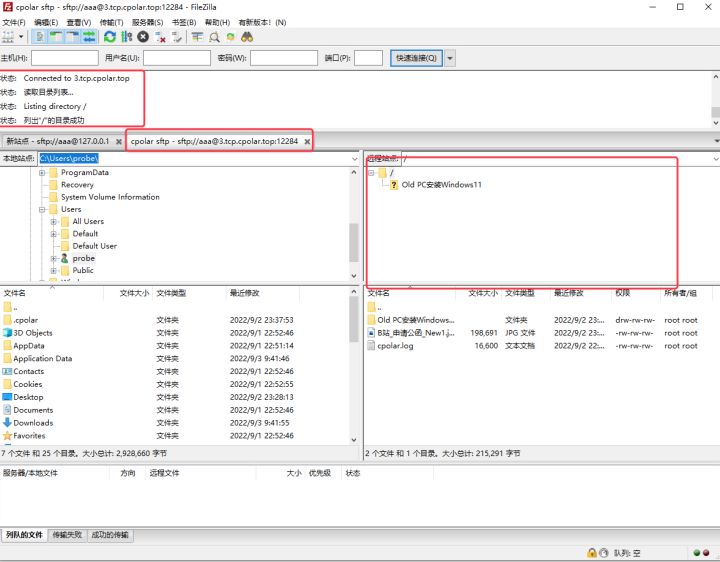Toggle message log display in the toolbar
720x562 pixels.
tap(39, 37)
